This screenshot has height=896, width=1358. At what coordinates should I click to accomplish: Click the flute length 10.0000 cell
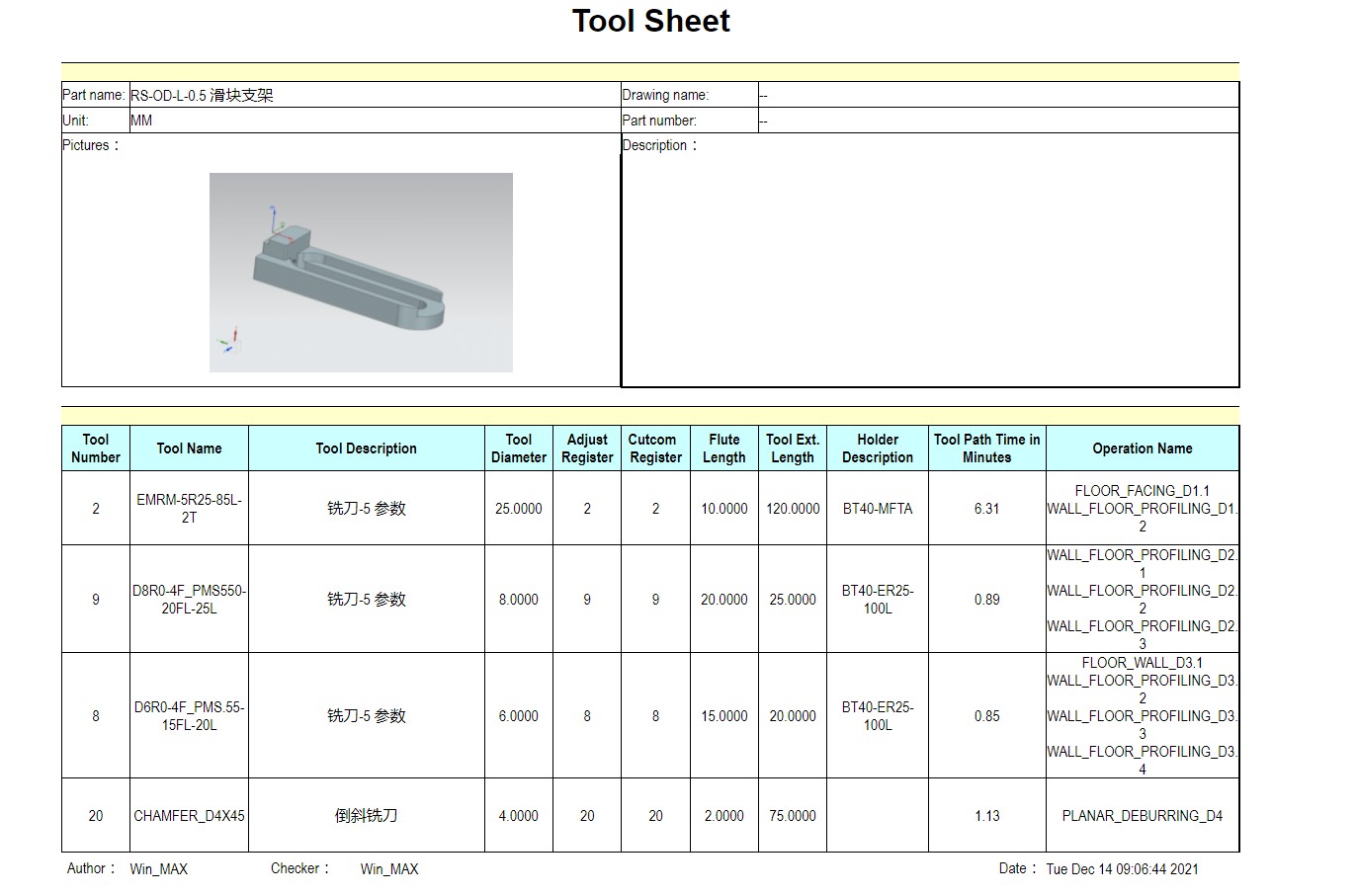[x=724, y=509]
